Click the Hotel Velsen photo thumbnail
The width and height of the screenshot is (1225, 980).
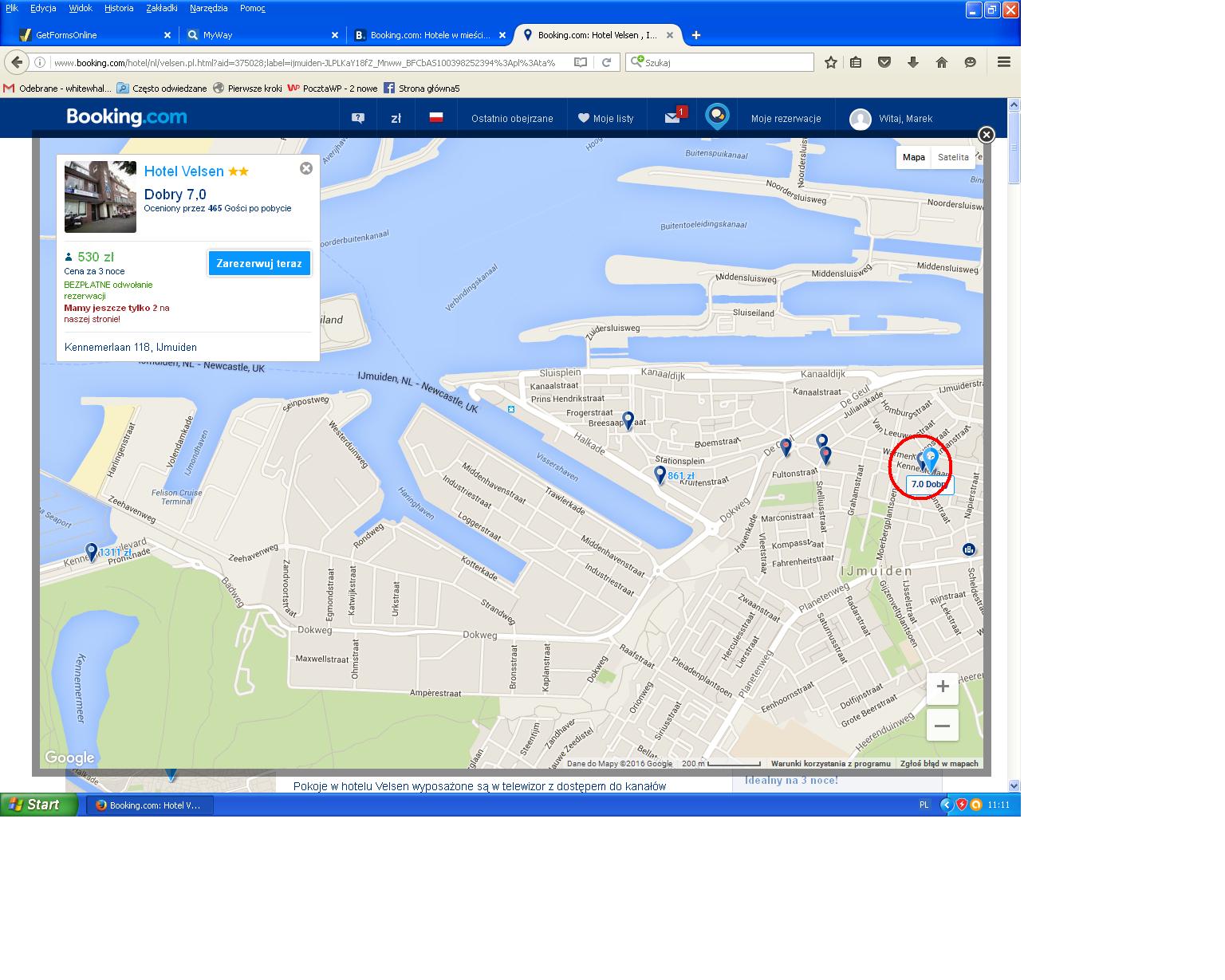[x=100, y=197]
